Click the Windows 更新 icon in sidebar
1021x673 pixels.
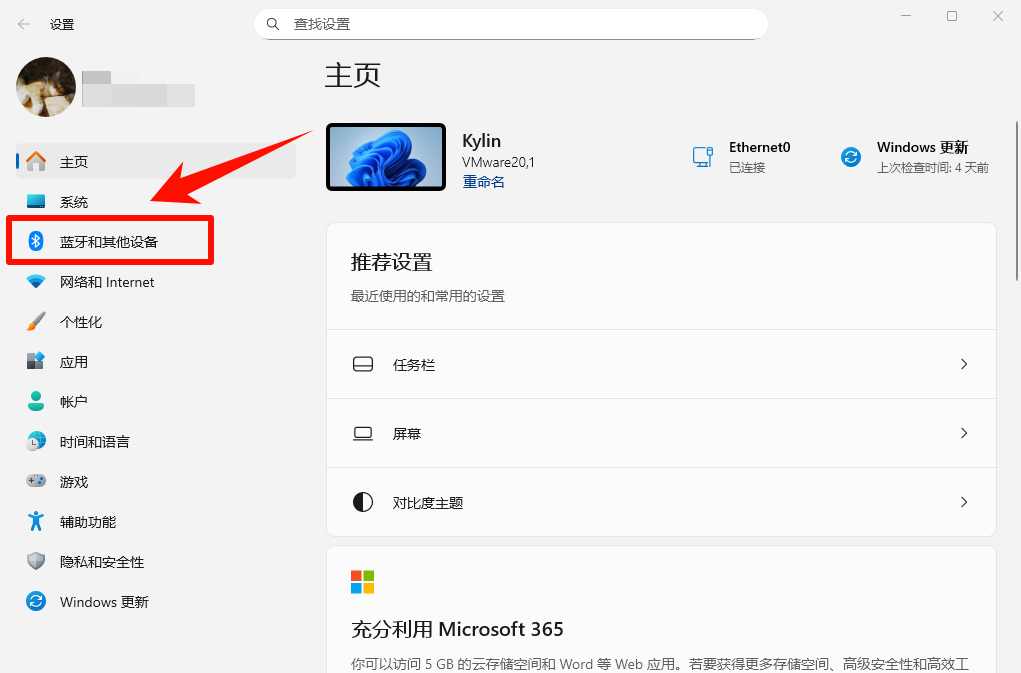pyautogui.click(x=36, y=601)
